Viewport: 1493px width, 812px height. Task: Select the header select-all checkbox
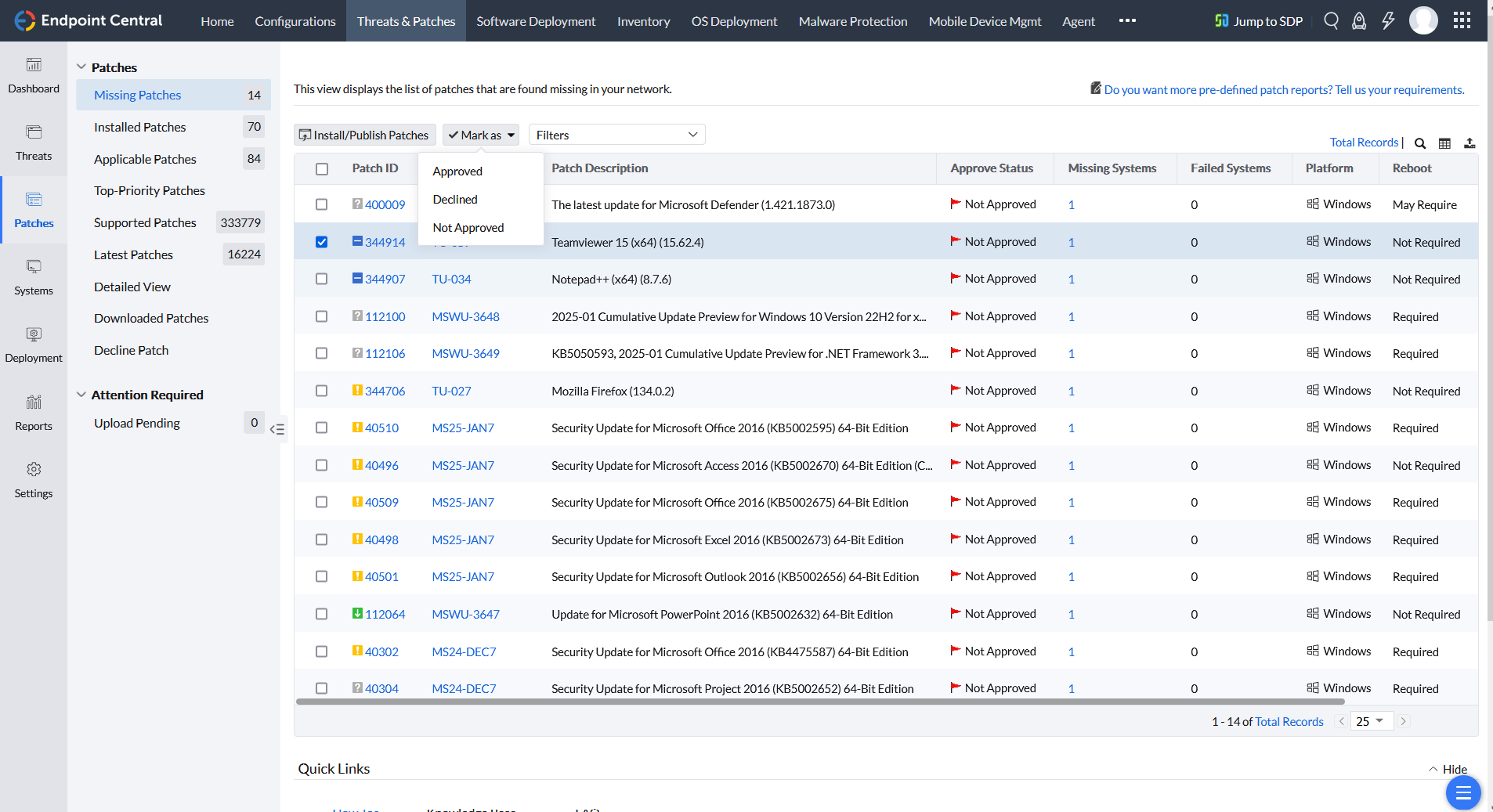(x=321, y=169)
